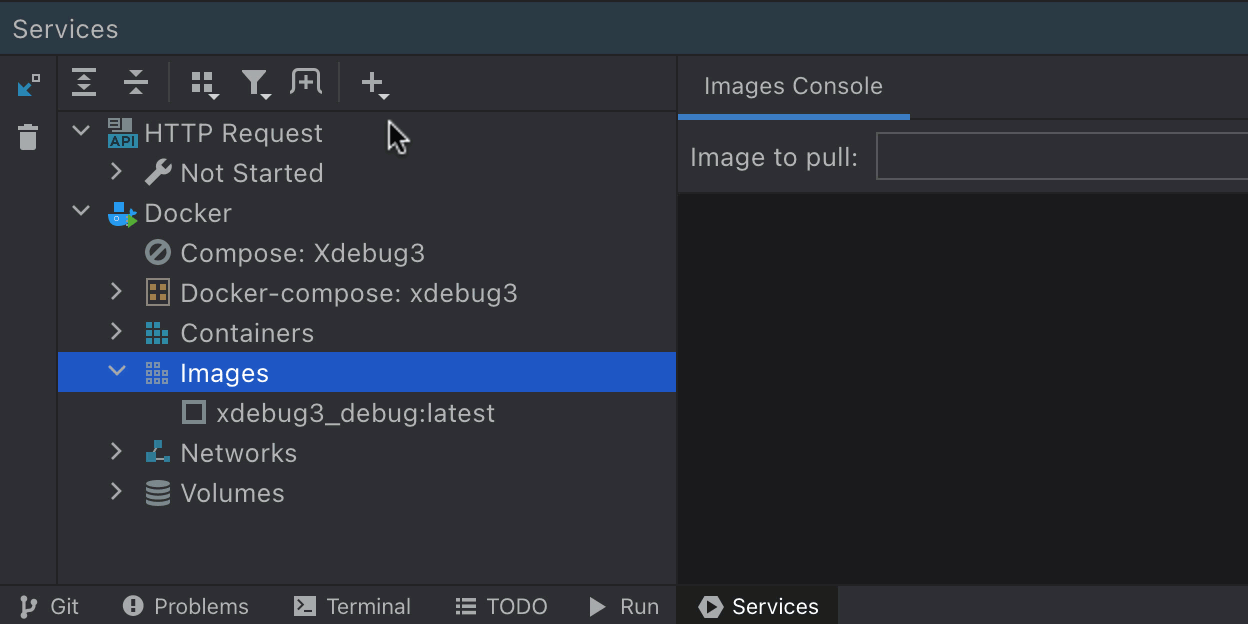Image resolution: width=1248 pixels, height=624 pixels.
Task: Select the Docker-compose: xdebug3 row
Action: (x=367, y=293)
